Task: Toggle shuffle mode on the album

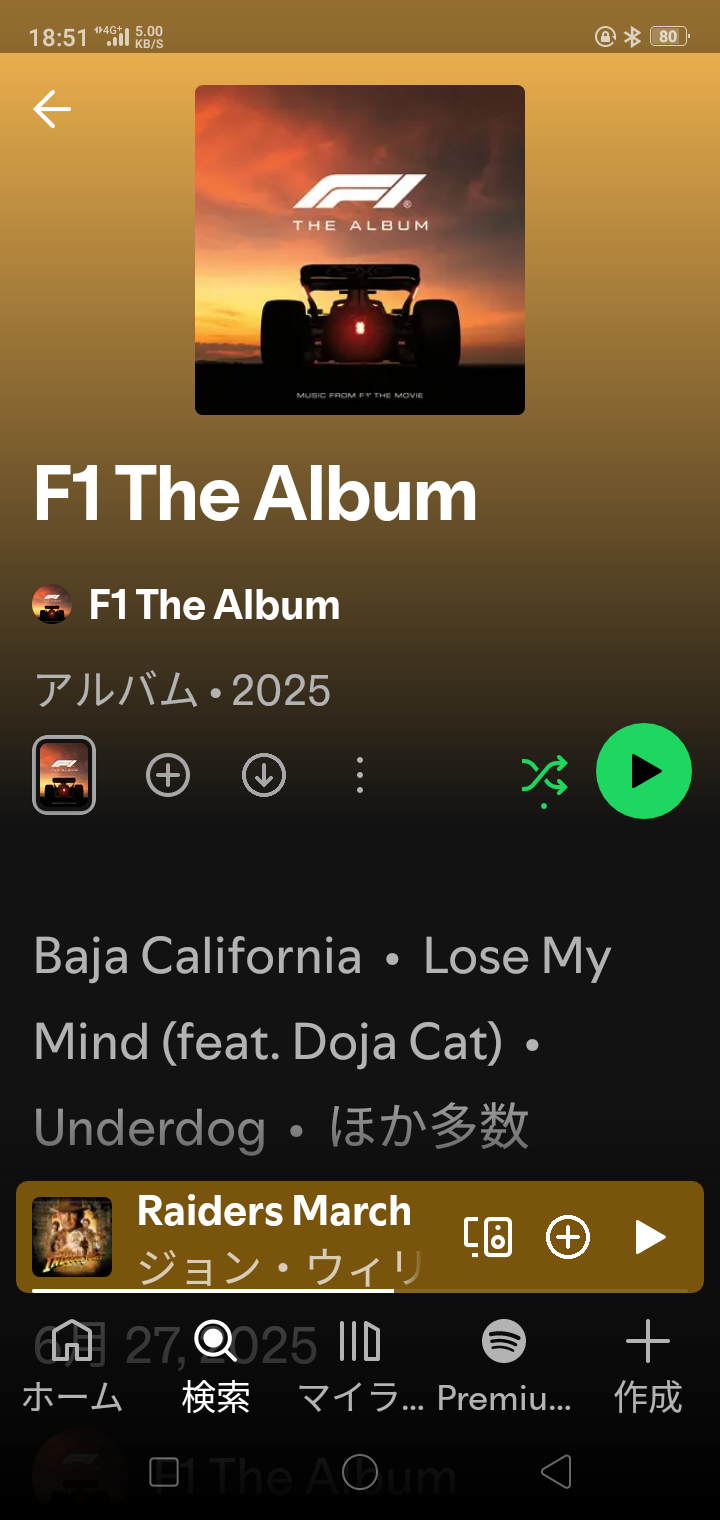Action: [545, 776]
